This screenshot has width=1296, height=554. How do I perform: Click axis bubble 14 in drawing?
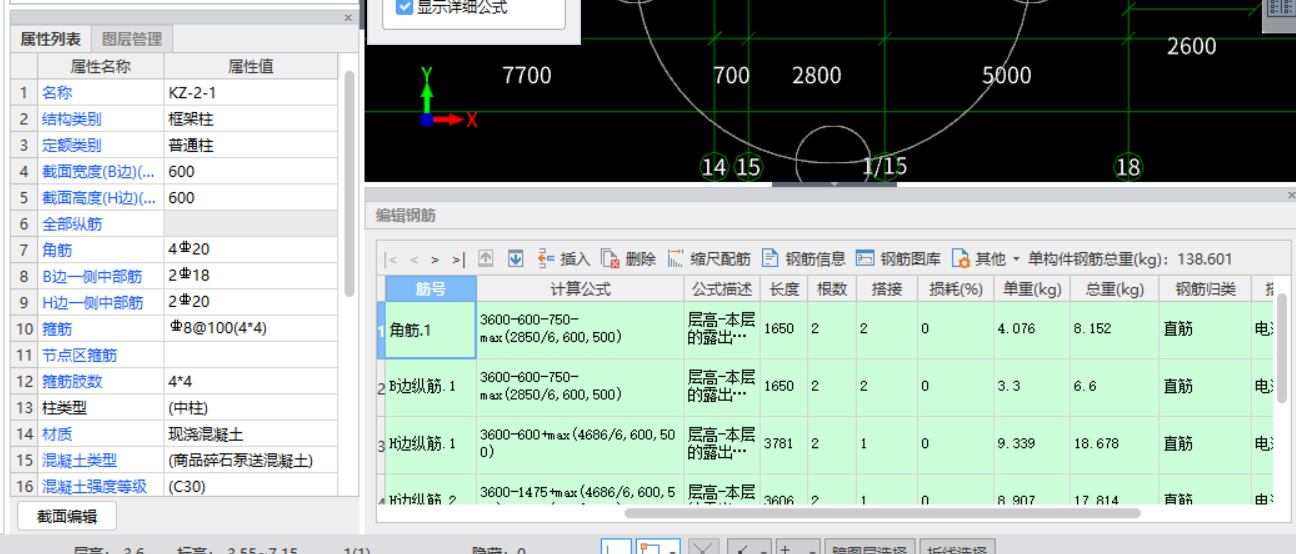pyautogui.click(x=714, y=167)
